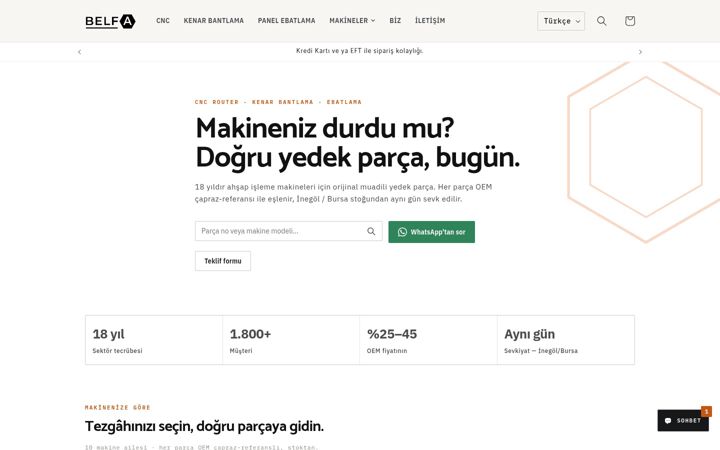
Task: Open the CNC menu item
Action: 163,21
